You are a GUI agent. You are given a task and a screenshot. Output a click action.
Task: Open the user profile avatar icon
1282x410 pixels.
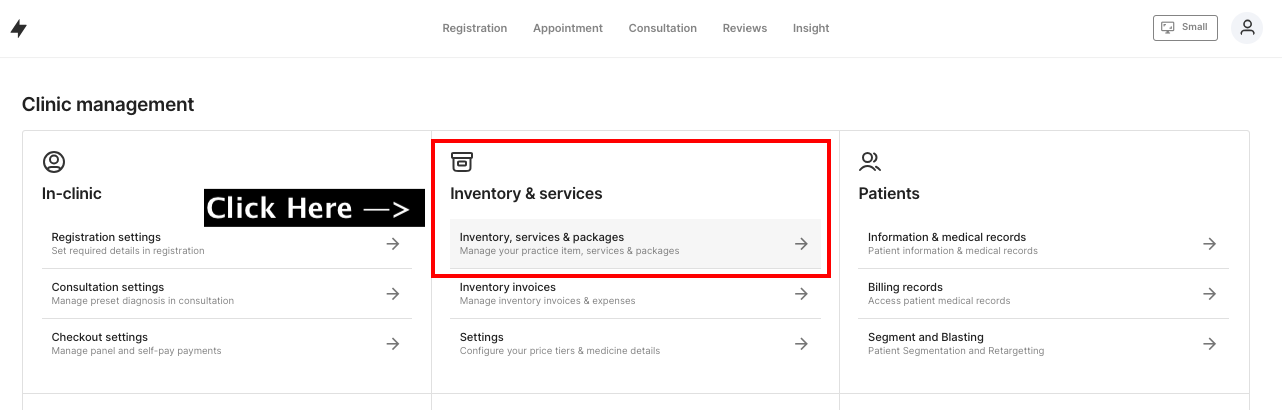pos(1247,28)
